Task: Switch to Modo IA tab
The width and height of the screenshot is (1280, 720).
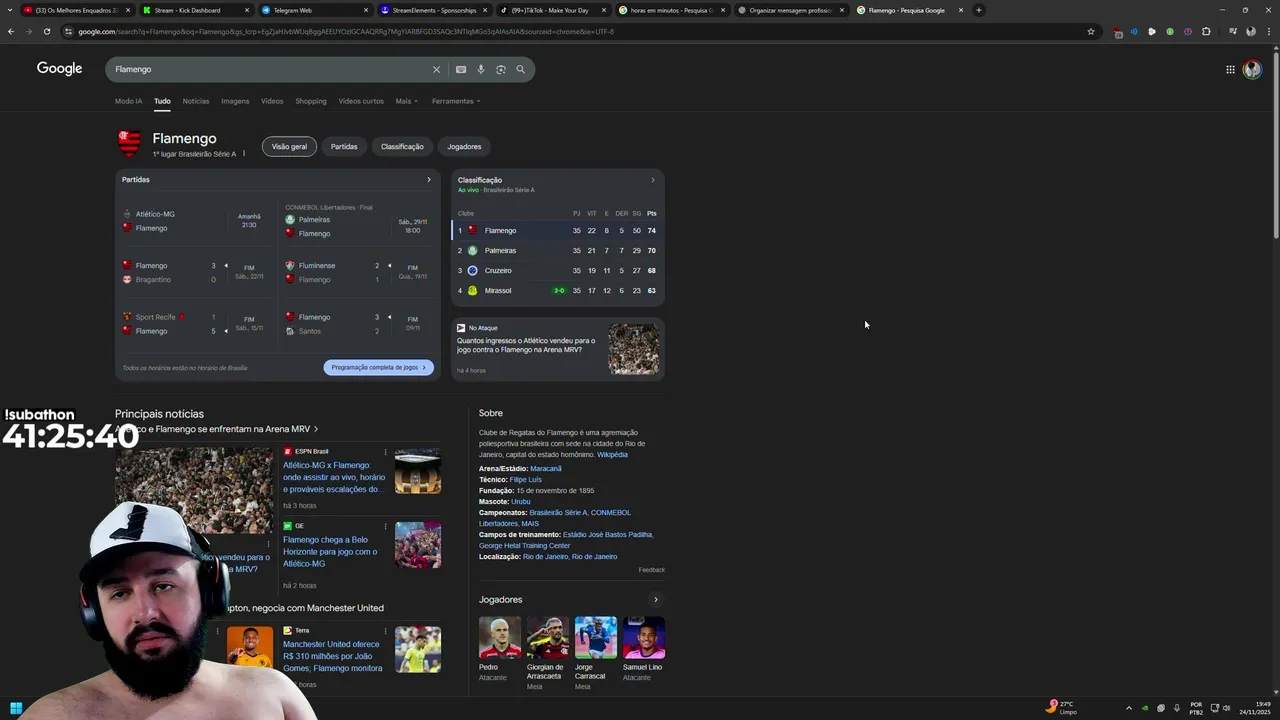Action: coord(128,101)
